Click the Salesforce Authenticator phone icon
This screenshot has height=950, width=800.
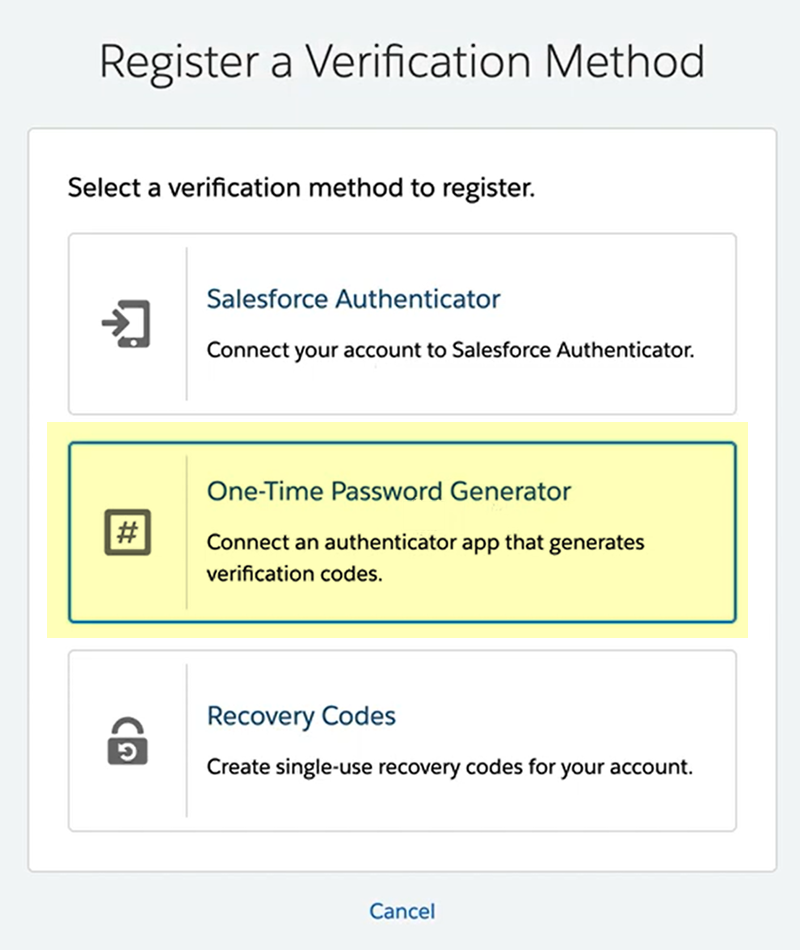pos(127,324)
